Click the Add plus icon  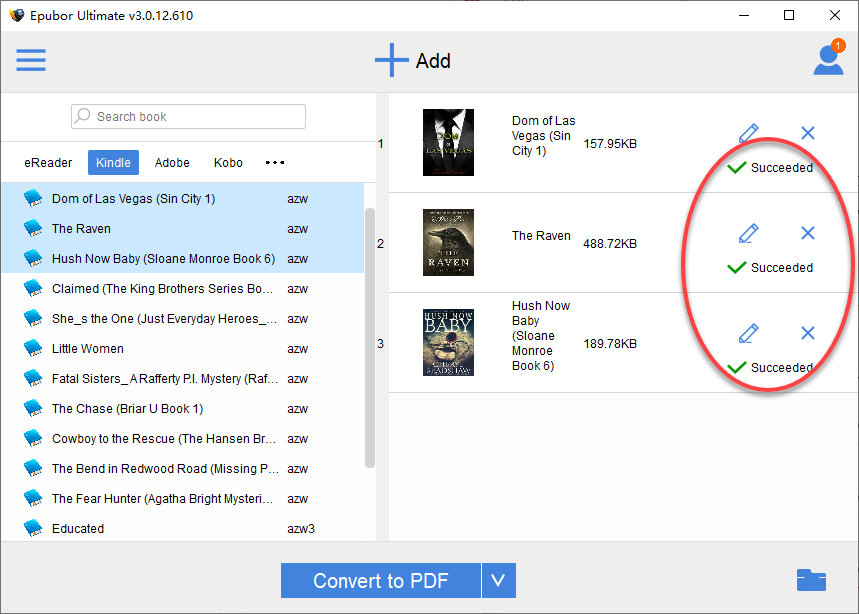click(x=391, y=60)
